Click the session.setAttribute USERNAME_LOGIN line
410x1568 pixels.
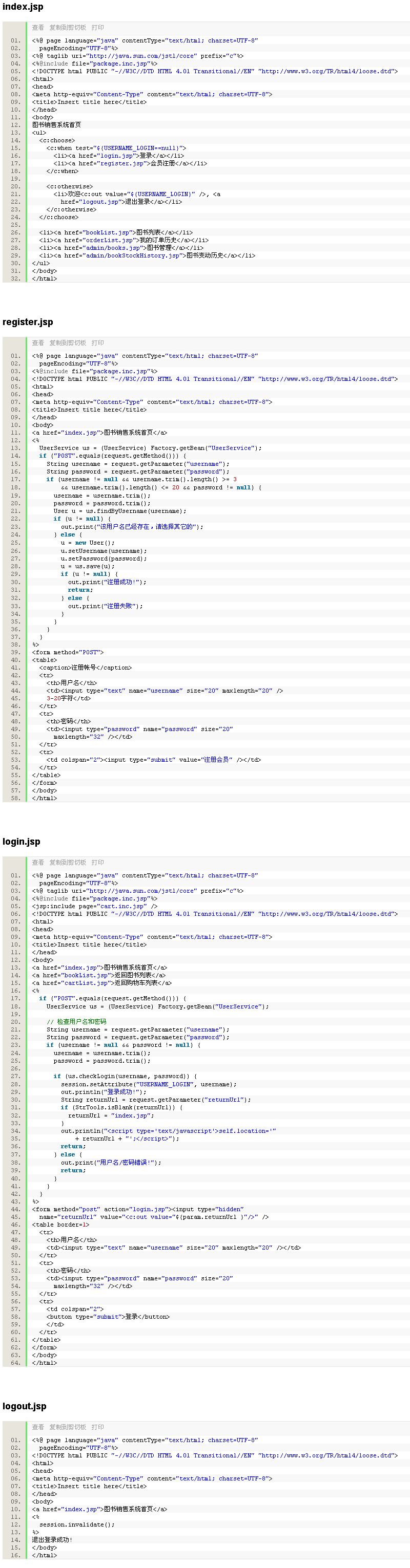(x=149, y=1085)
